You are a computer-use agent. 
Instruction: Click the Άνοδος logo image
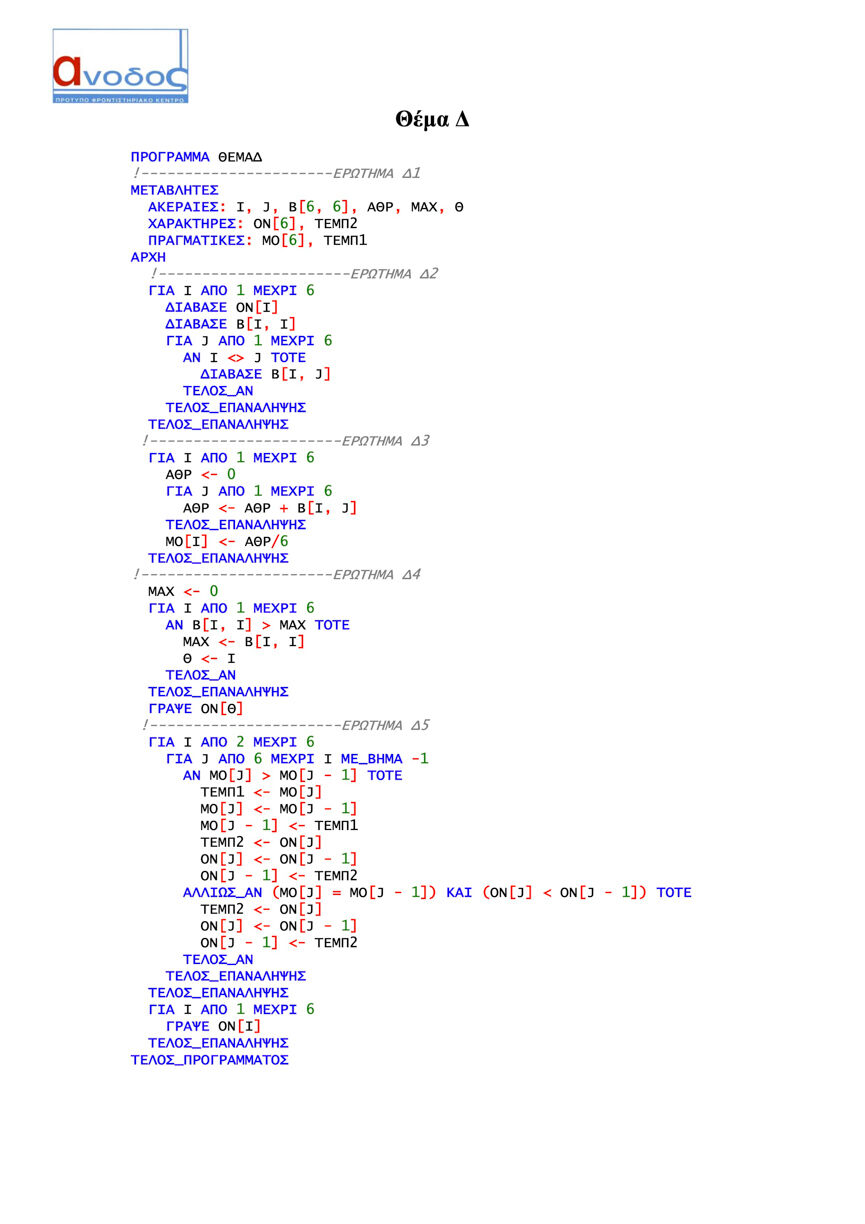[120, 66]
